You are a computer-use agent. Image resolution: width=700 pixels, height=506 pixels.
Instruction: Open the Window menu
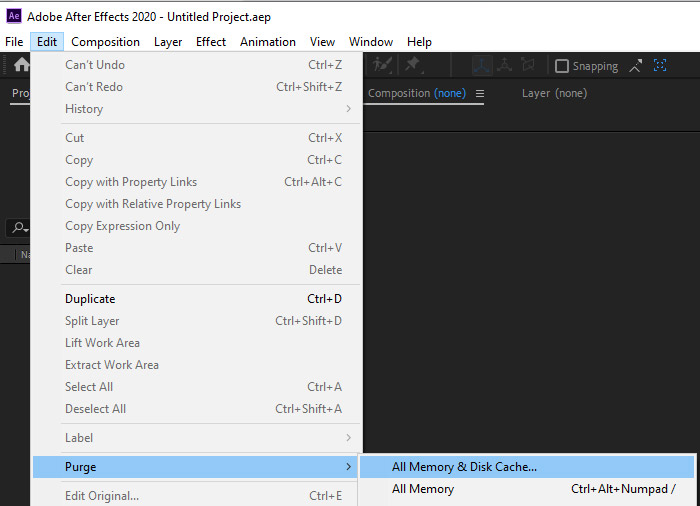pos(370,42)
